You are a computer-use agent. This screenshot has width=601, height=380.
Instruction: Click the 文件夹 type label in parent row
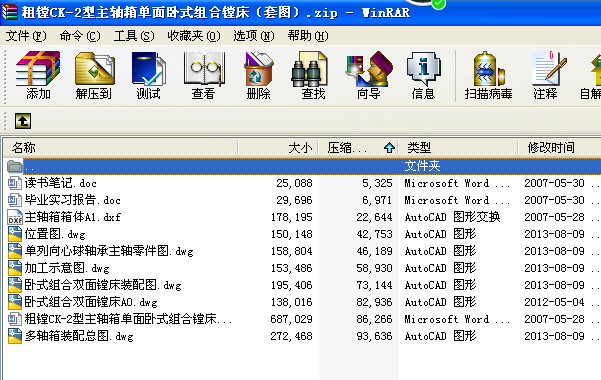422,166
